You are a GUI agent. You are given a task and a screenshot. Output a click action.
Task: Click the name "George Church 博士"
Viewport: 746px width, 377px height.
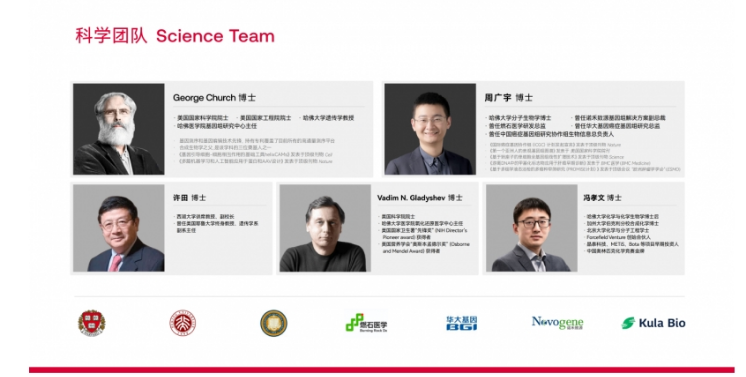214,98
